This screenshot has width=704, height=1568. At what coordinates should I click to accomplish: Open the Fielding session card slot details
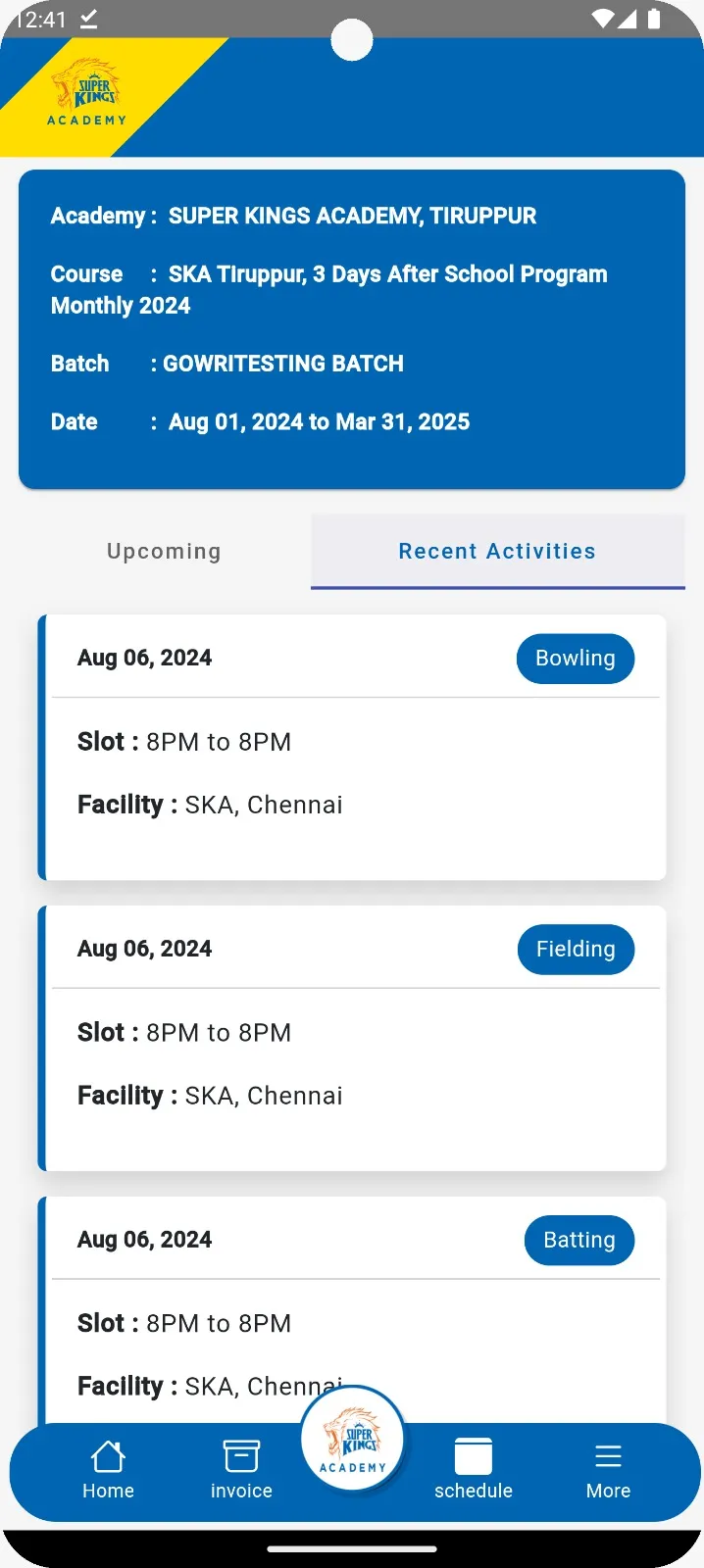click(x=184, y=1033)
